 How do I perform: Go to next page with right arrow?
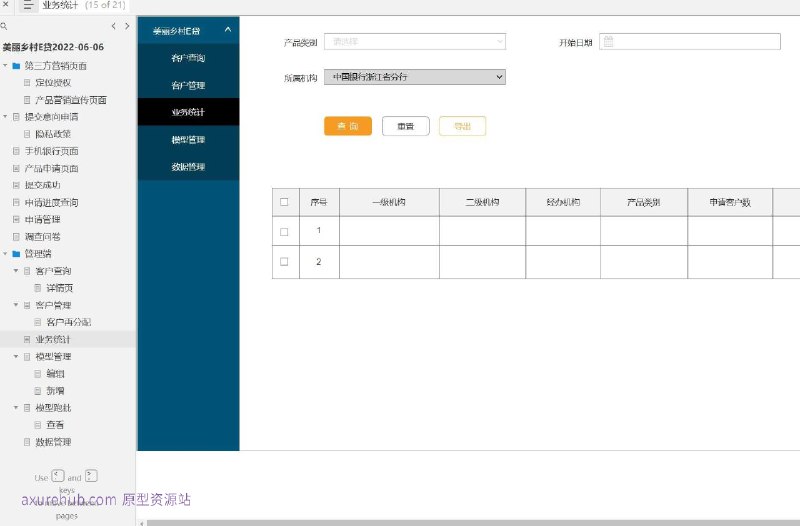tap(127, 26)
